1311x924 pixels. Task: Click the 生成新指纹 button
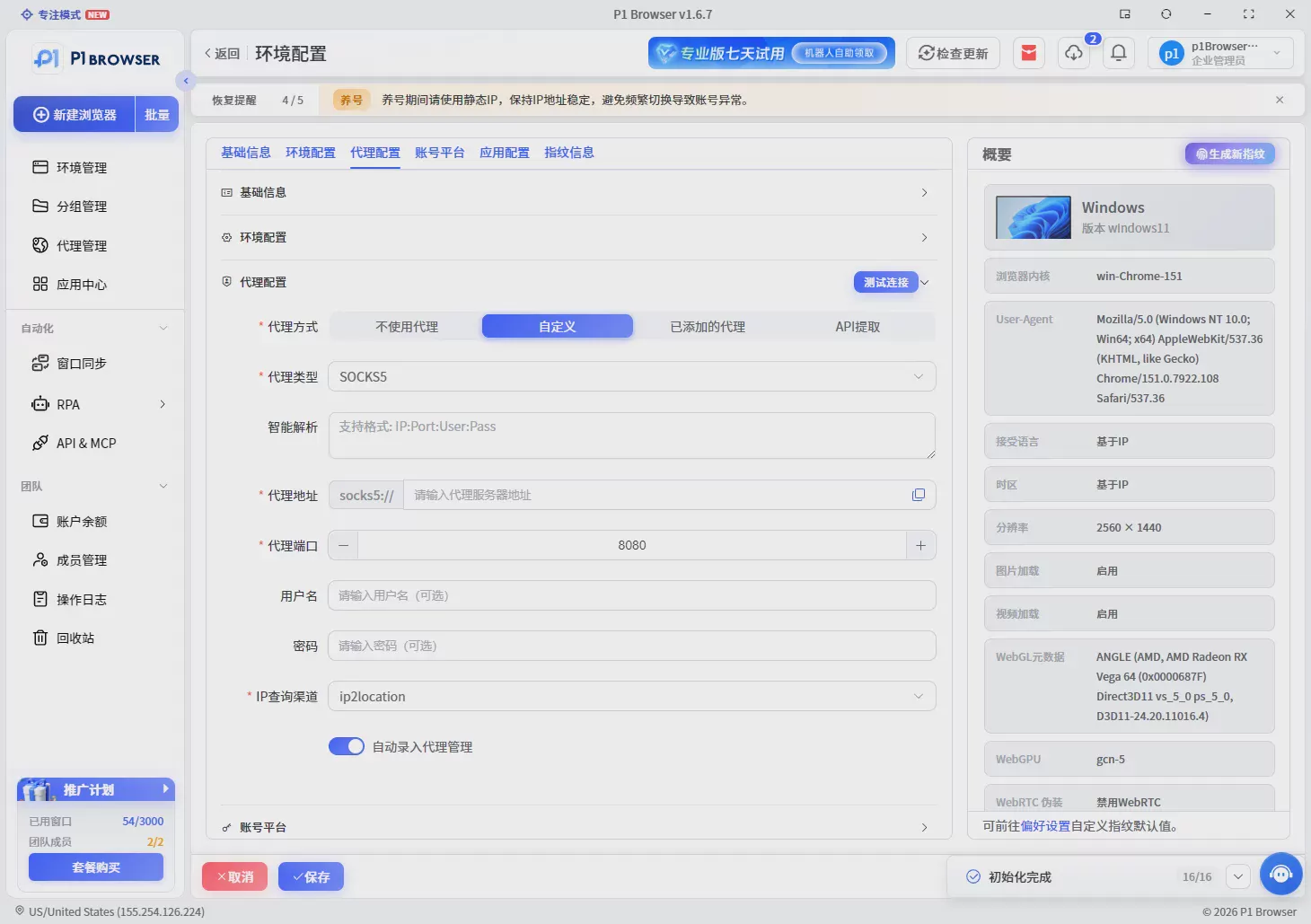tap(1230, 154)
